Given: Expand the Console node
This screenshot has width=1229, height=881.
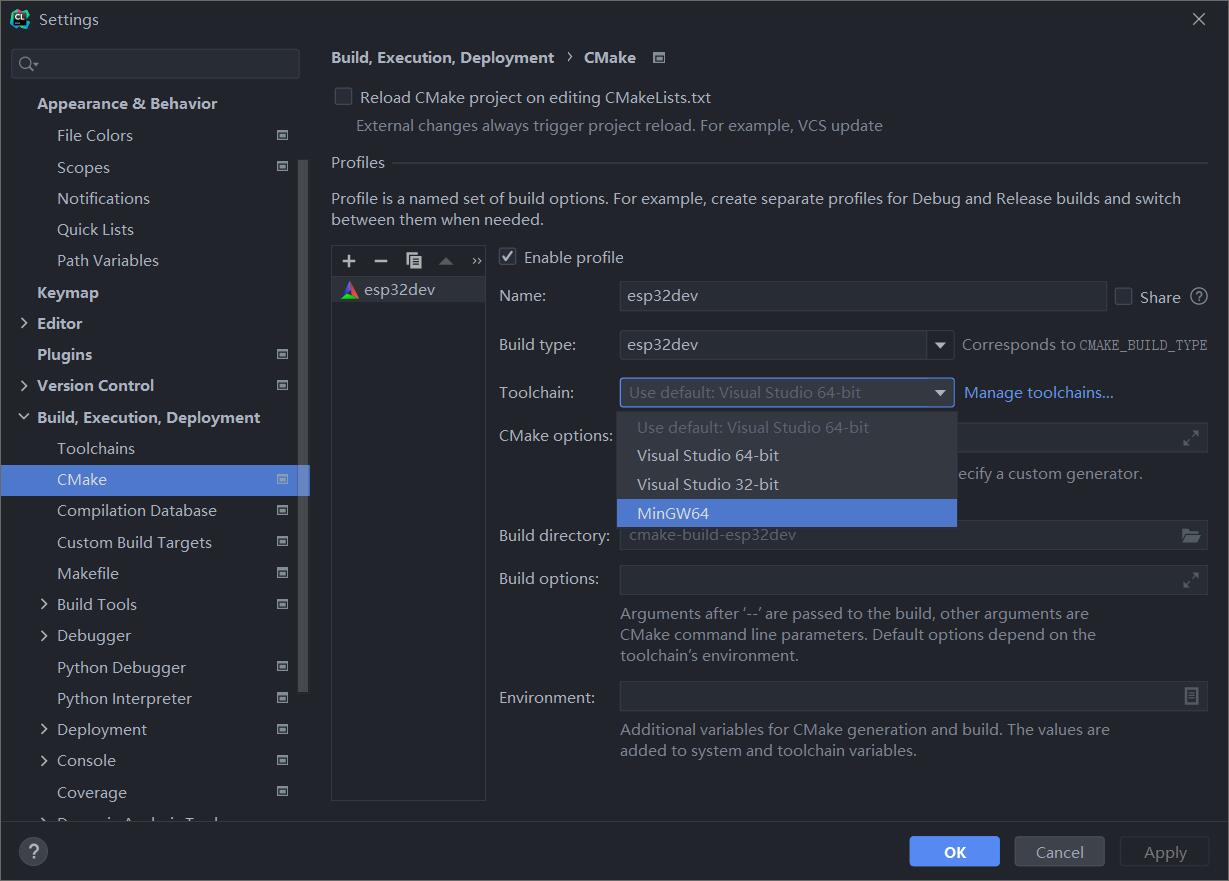Looking at the screenshot, I should click(44, 760).
